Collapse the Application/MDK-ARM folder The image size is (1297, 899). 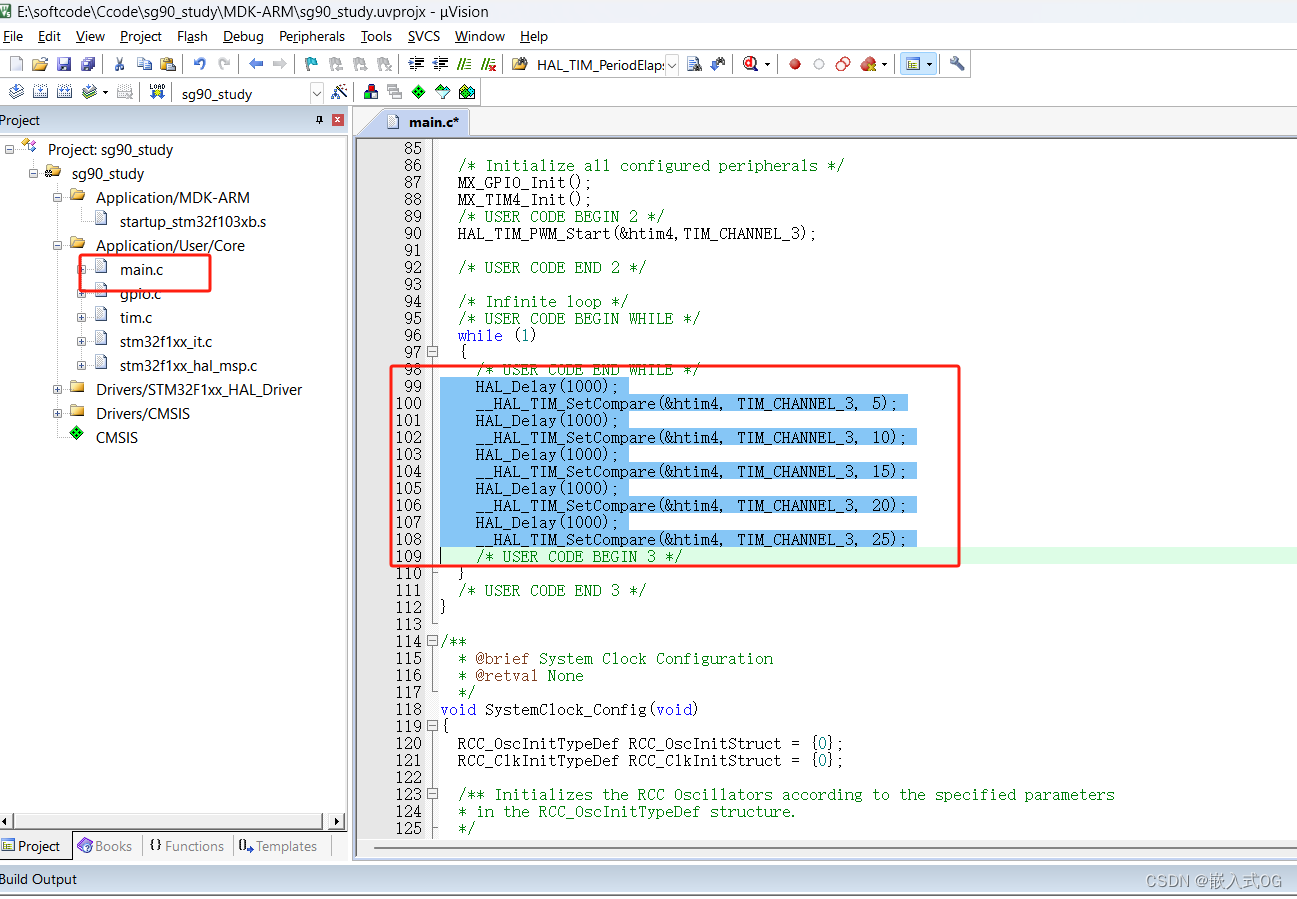pyautogui.click(x=58, y=197)
